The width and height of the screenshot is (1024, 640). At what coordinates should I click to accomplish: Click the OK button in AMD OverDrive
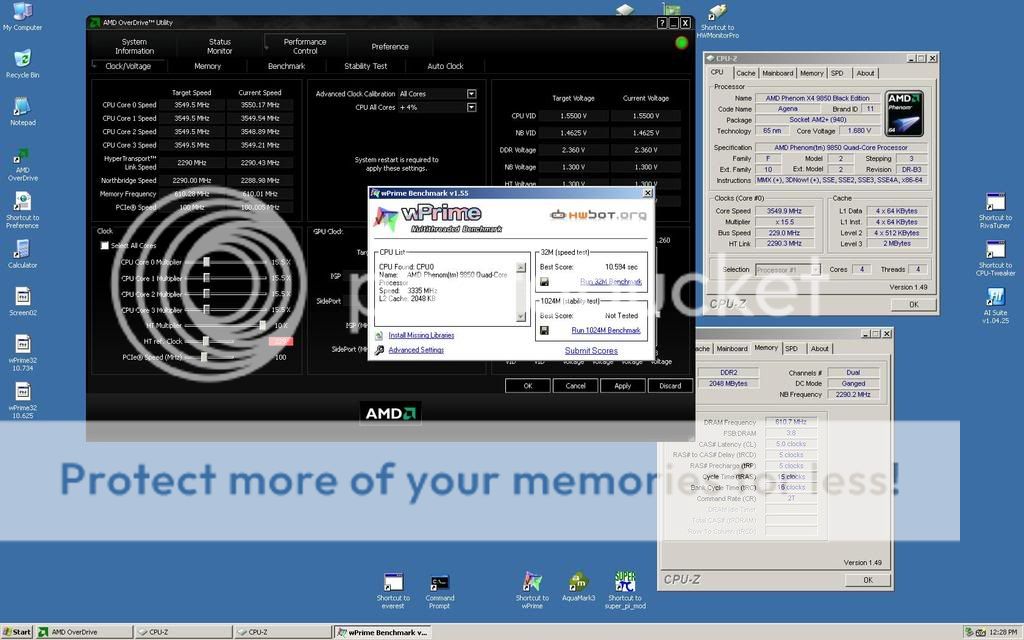point(528,386)
